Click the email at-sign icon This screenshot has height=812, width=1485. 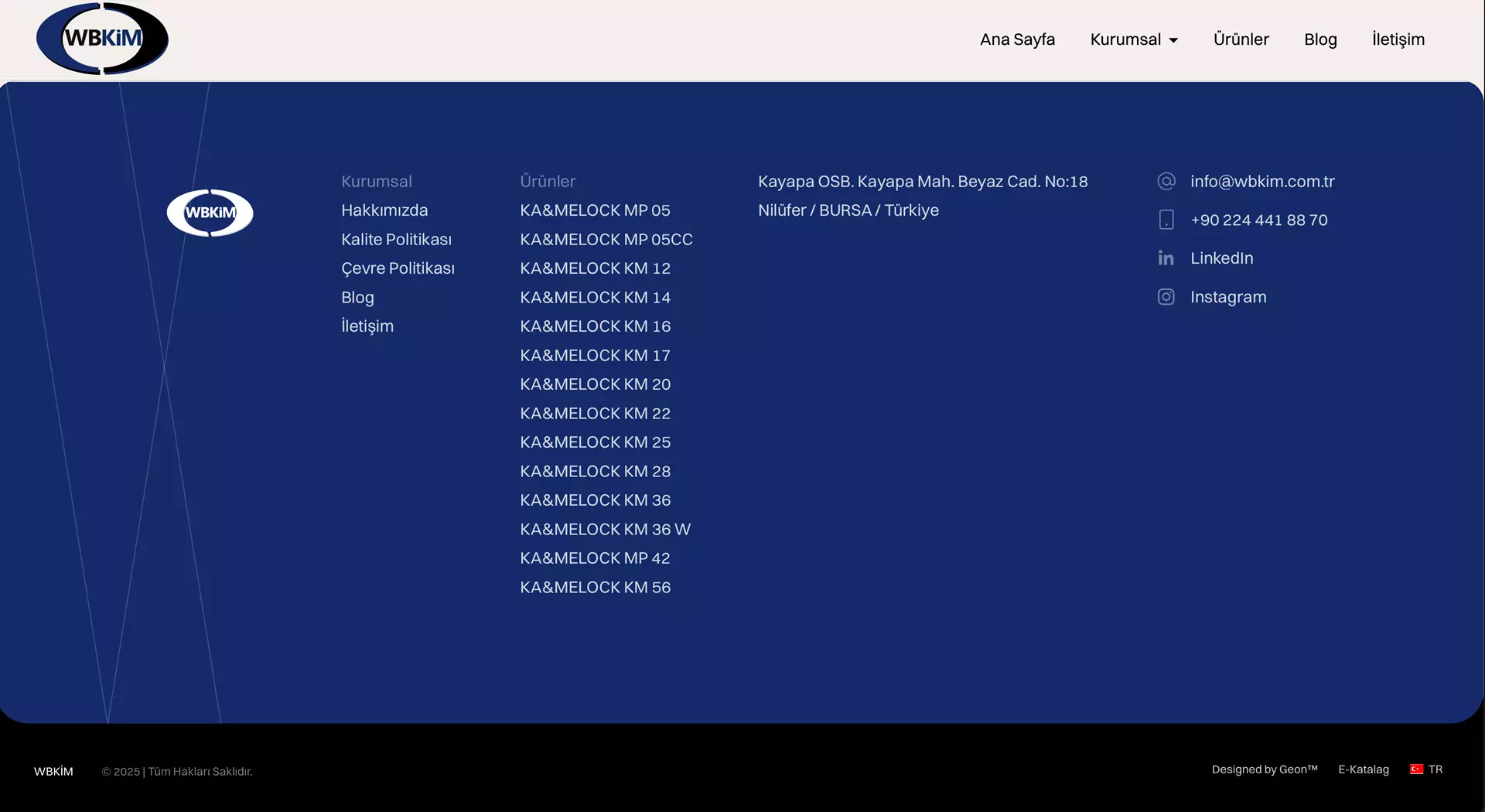coord(1166,181)
